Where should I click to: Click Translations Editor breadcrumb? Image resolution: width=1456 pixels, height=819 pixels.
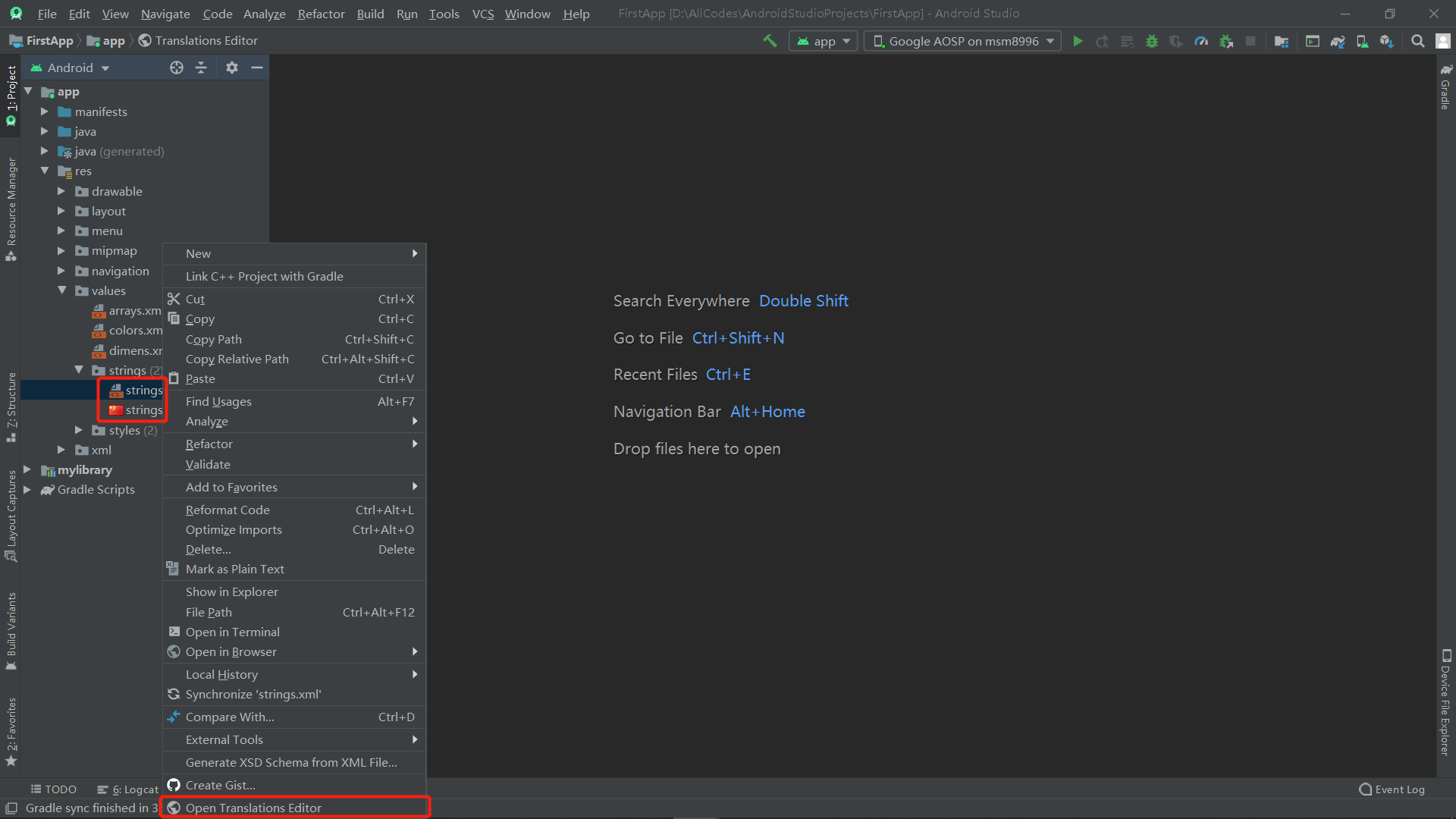198,41
